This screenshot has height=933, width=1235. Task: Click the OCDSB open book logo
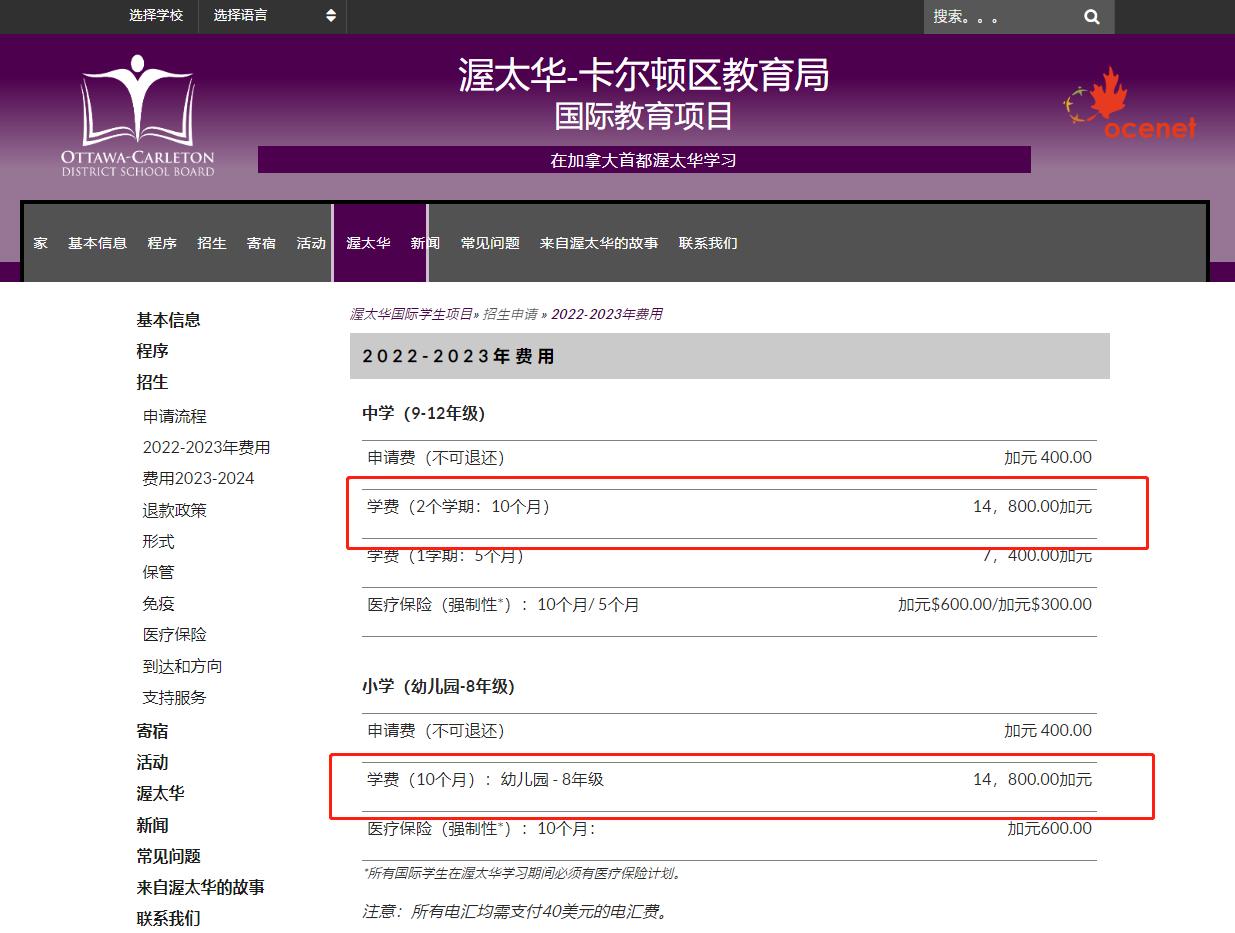[x=137, y=110]
